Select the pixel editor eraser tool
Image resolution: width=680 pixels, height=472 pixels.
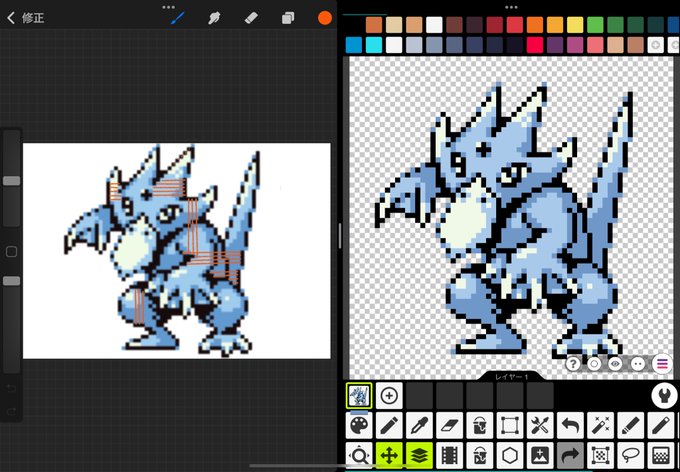[449, 425]
